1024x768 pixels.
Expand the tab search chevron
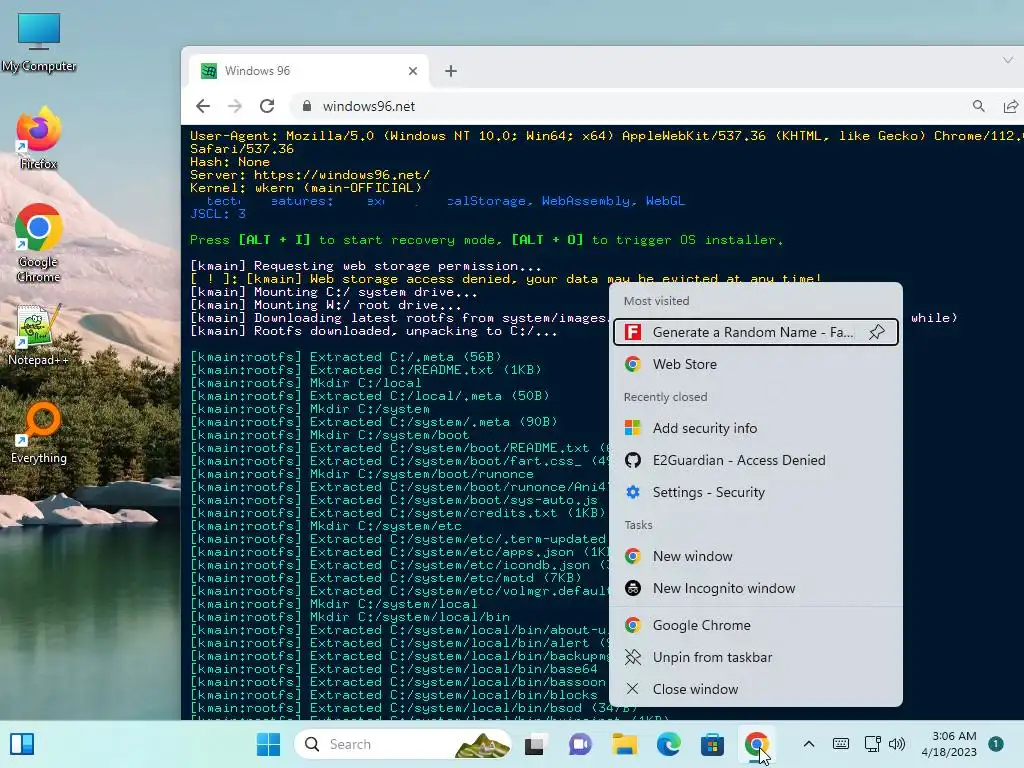(1008, 60)
